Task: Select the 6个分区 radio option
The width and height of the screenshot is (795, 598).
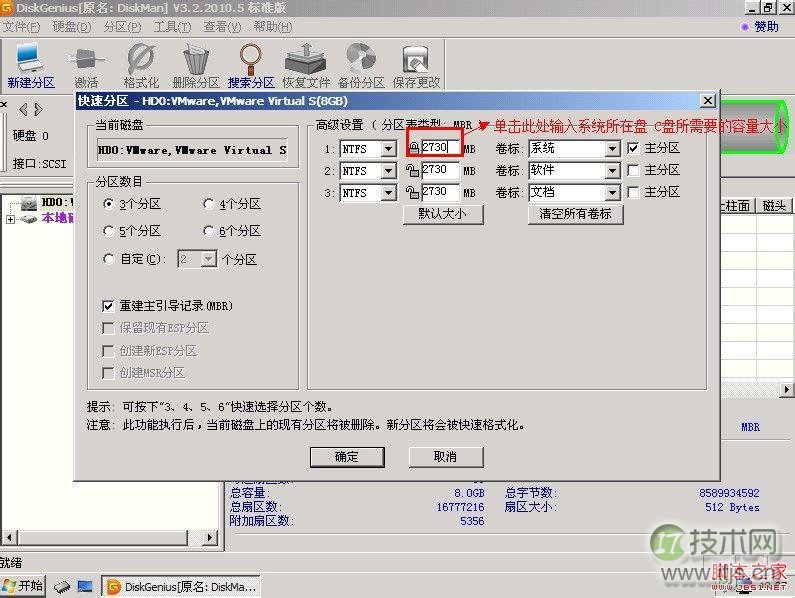Action: coord(208,231)
